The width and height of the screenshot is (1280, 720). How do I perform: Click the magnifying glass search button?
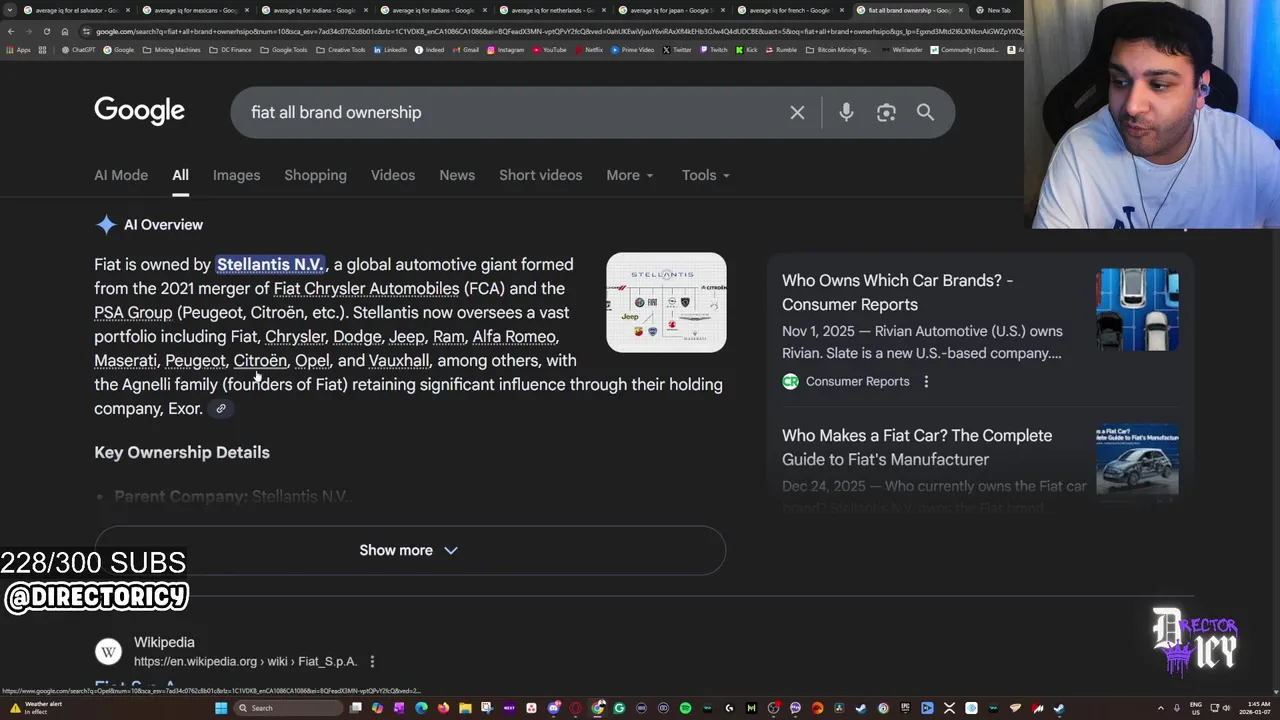point(925,113)
